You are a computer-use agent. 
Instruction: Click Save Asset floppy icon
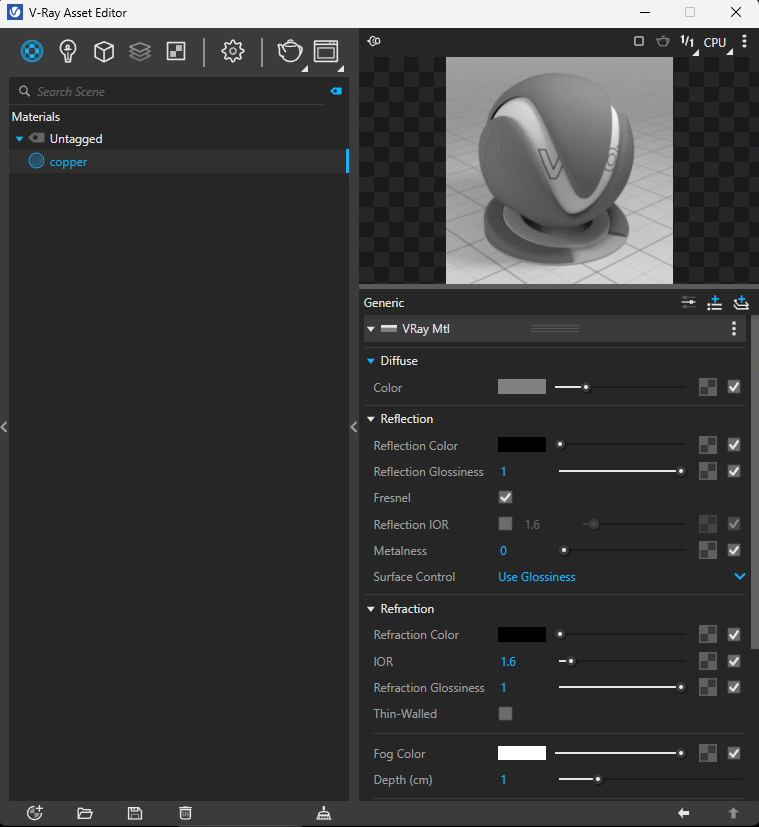[135, 813]
